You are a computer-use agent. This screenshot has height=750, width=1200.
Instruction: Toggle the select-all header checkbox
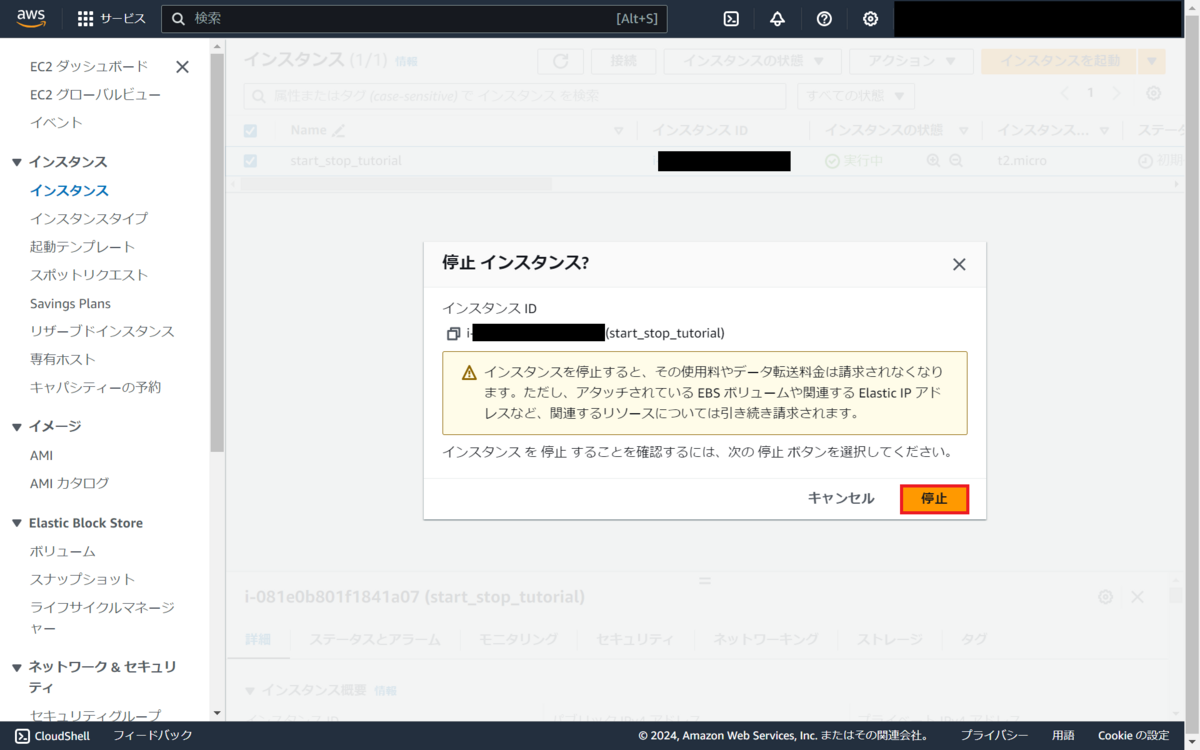250,131
